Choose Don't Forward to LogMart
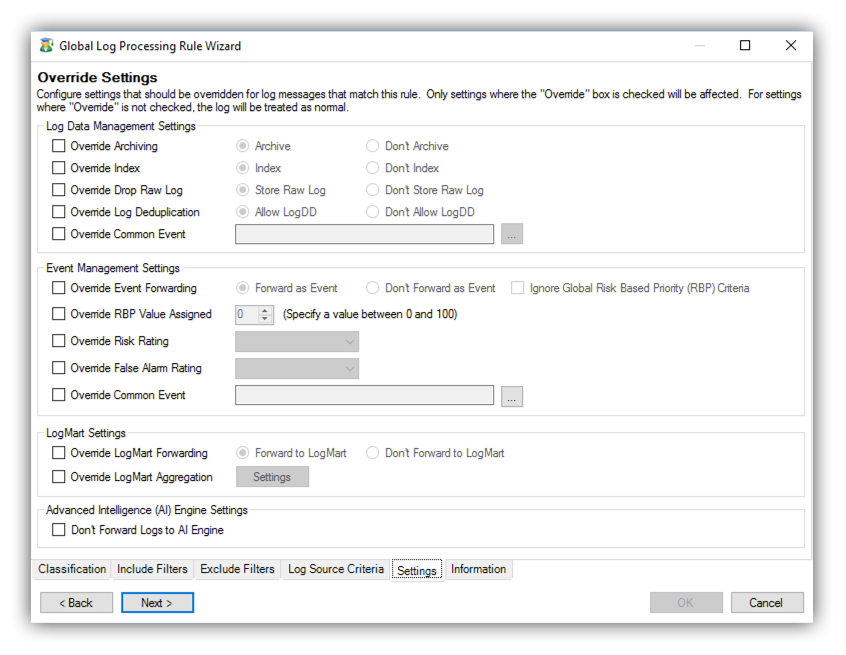This screenshot has width=846, height=655. tap(371, 452)
